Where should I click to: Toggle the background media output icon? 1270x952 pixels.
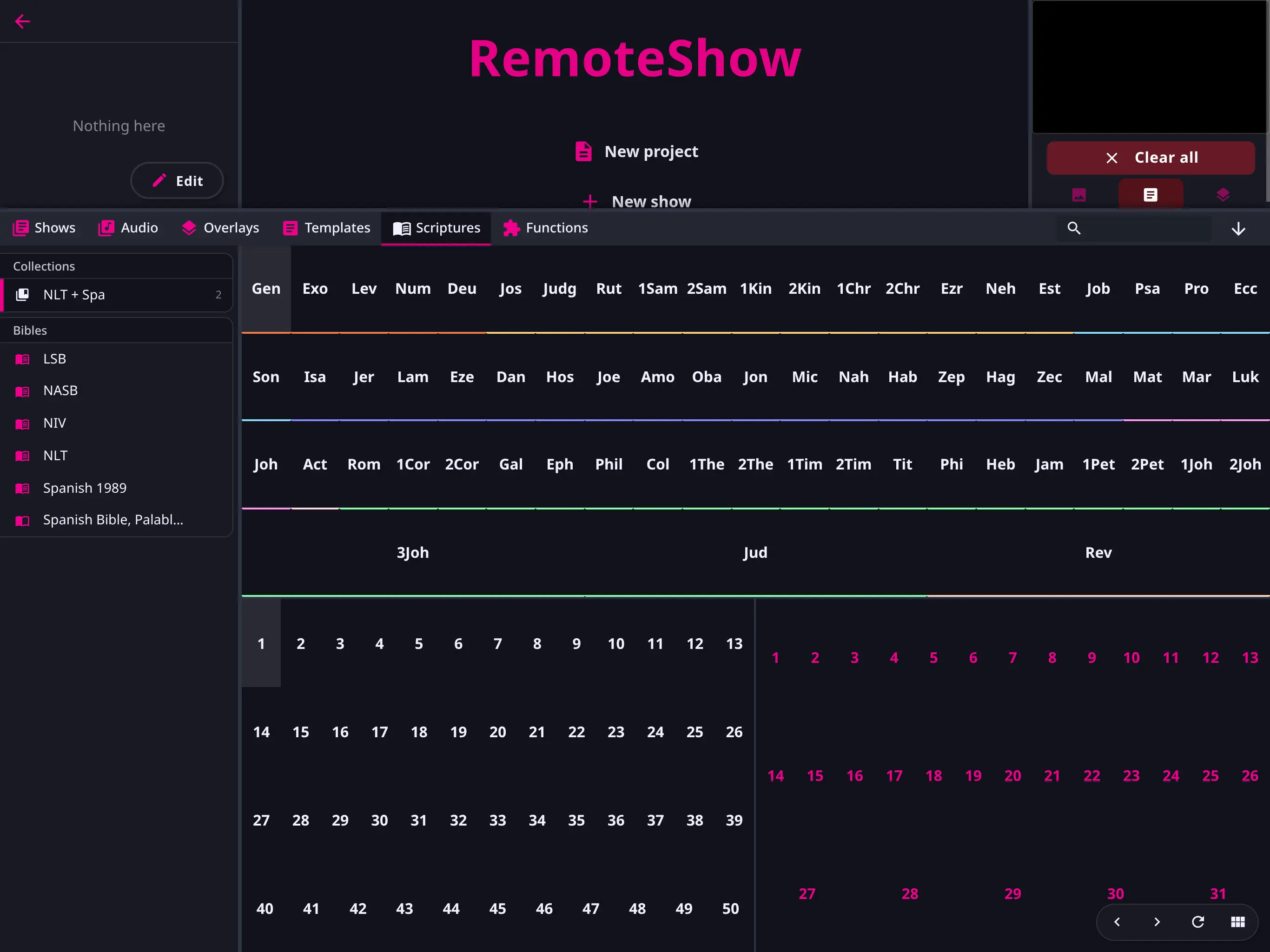1078,195
